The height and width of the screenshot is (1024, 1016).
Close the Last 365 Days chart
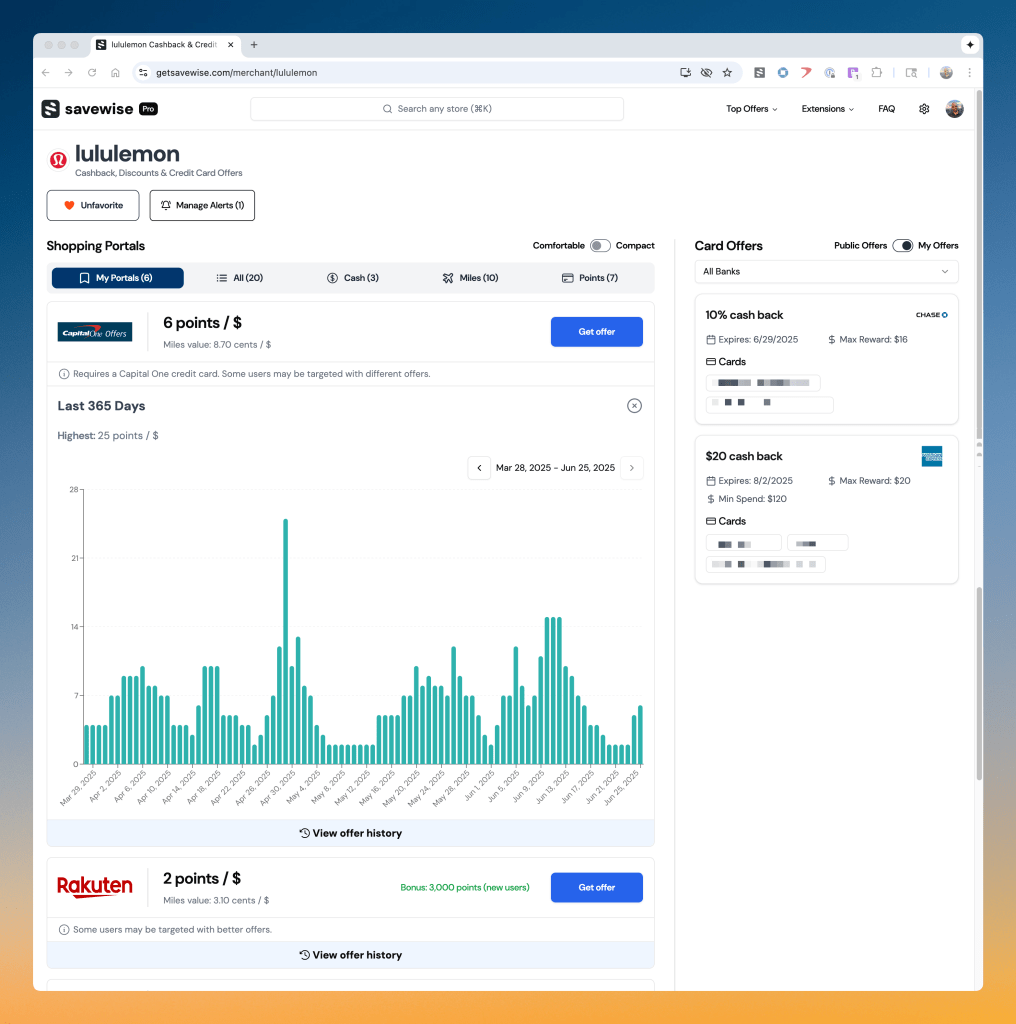[x=634, y=406]
